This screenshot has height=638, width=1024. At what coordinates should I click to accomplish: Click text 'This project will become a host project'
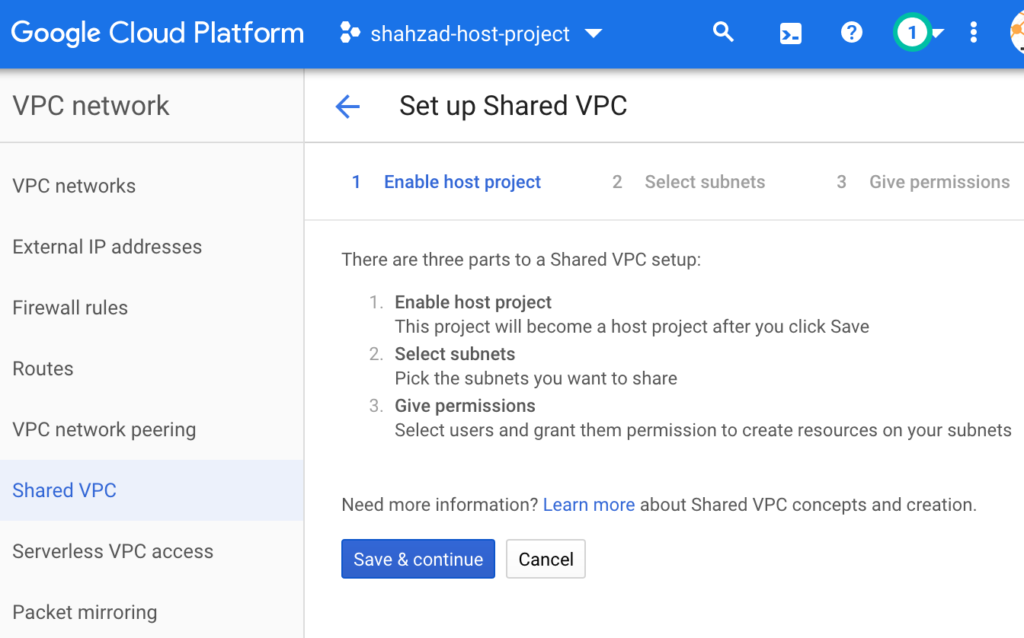552,327
